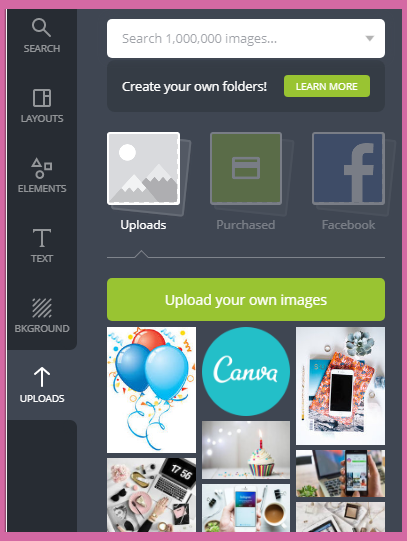This screenshot has width=407, height=541.
Task: Select the balloons uploaded image
Action: [x=151, y=390]
